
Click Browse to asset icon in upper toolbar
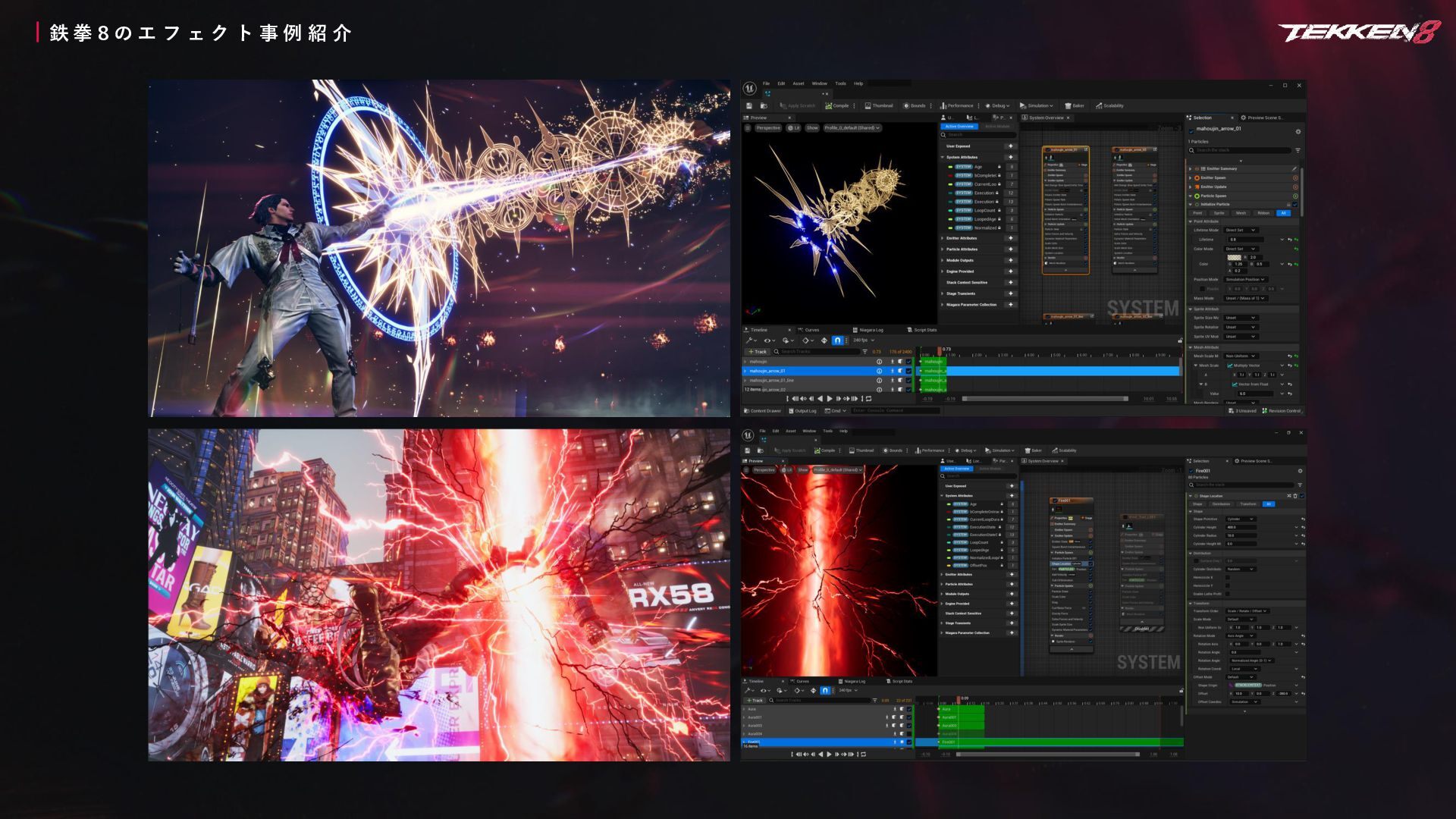click(764, 106)
